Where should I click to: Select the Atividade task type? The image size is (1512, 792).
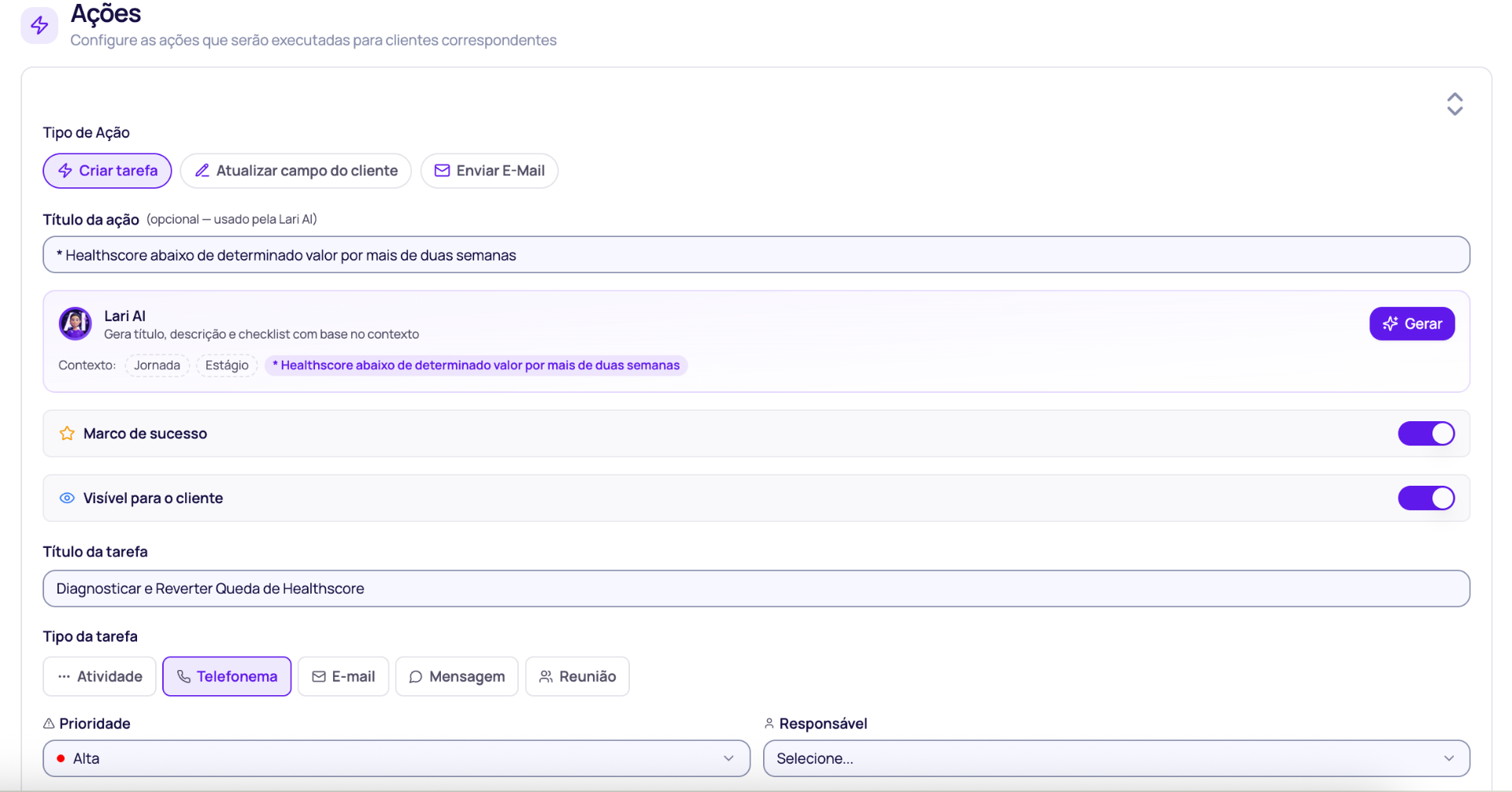100,676
